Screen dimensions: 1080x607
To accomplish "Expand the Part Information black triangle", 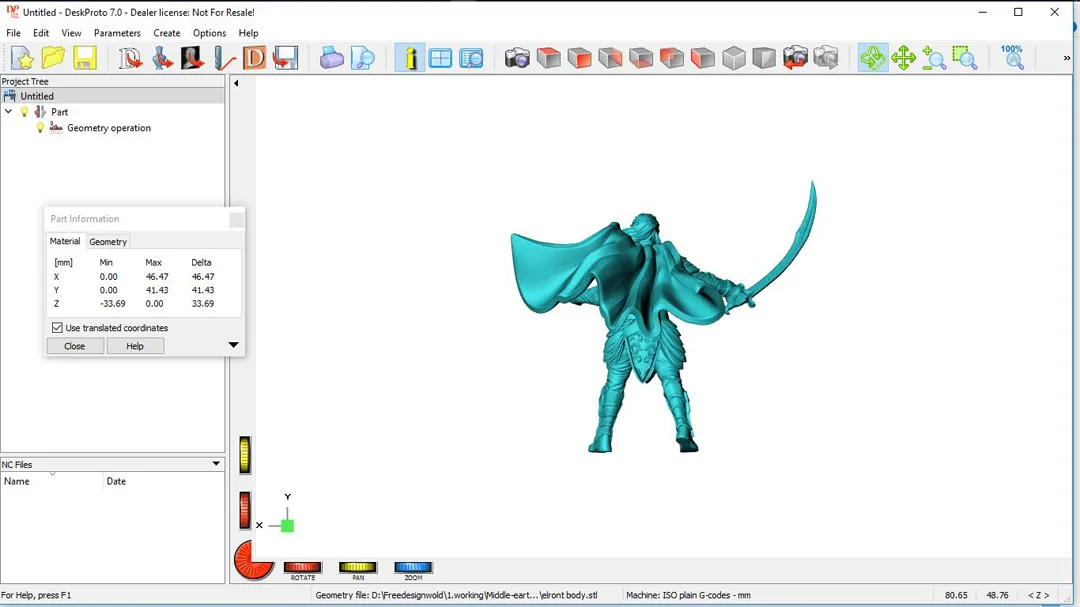I will point(233,345).
